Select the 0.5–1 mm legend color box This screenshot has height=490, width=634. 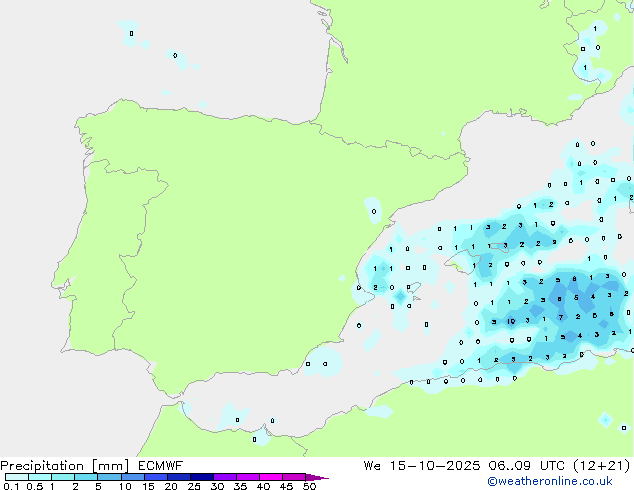(40, 477)
